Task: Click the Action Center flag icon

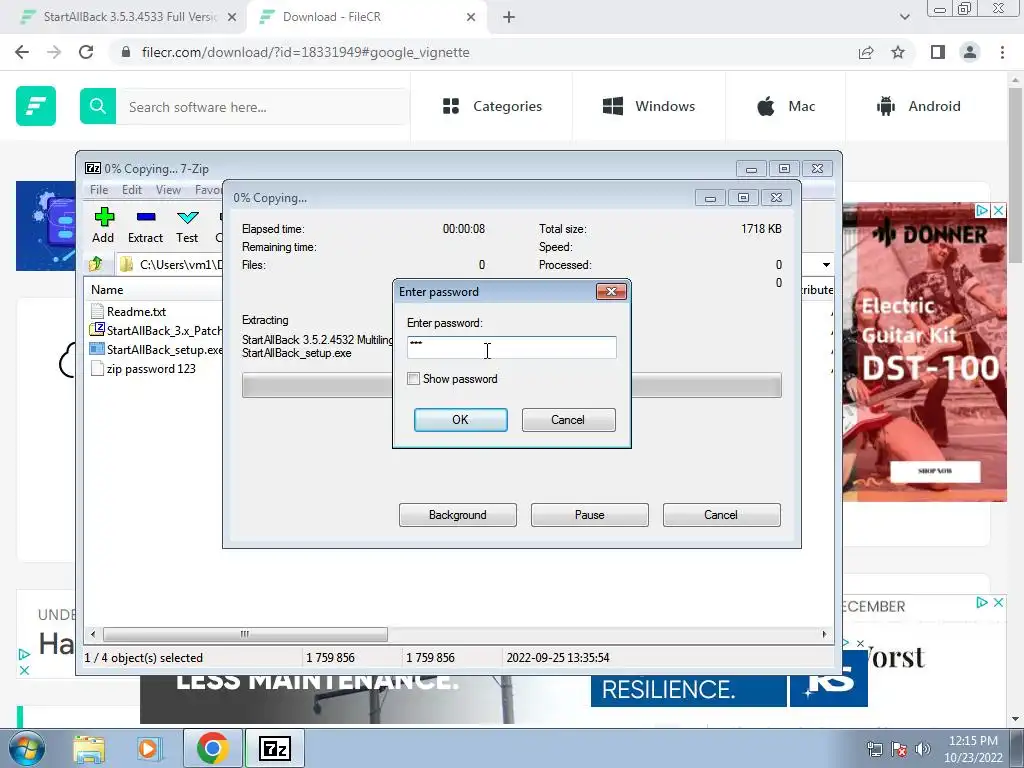Action: pyautogui.click(x=899, y=749)
